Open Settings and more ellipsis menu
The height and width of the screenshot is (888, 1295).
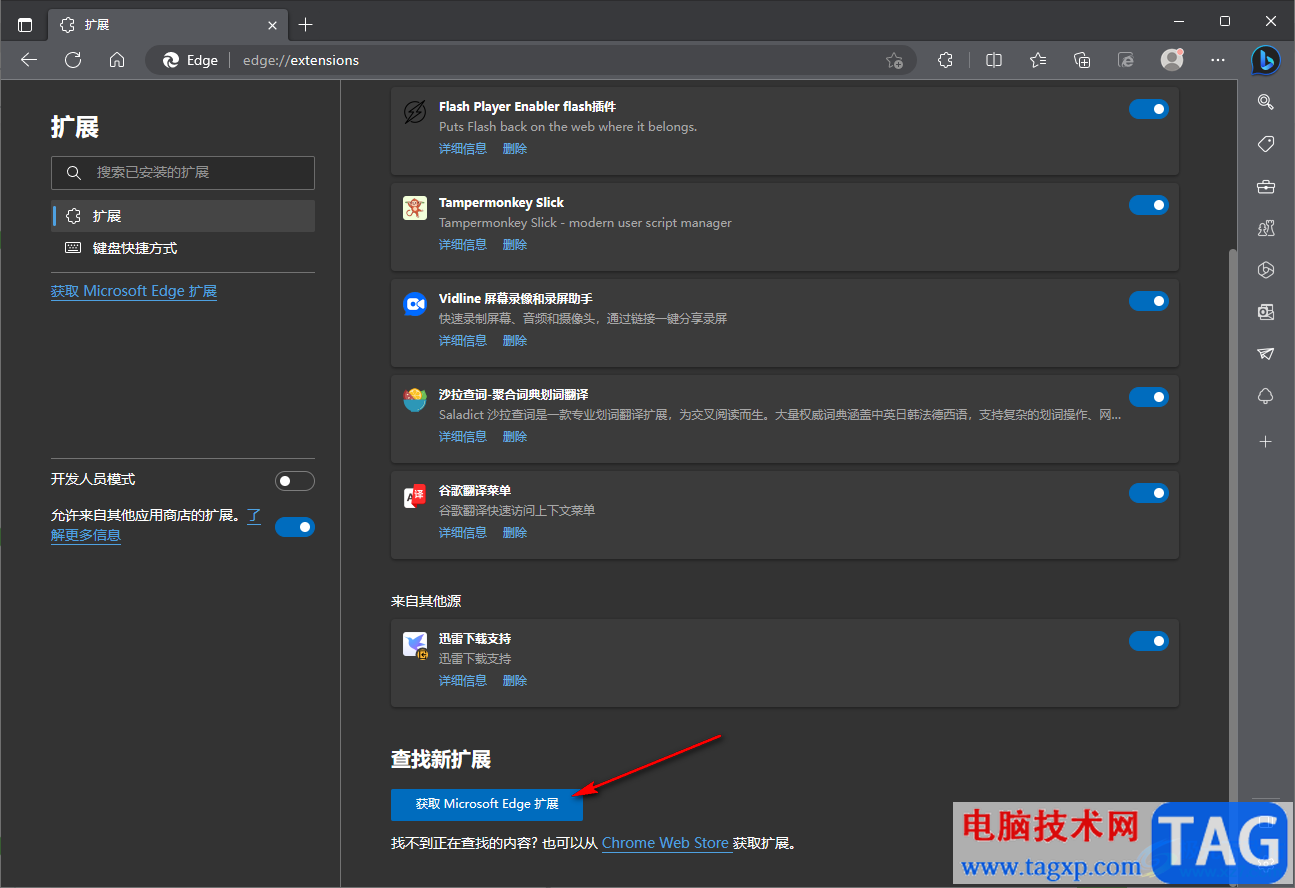click(x=1218, y=60)
